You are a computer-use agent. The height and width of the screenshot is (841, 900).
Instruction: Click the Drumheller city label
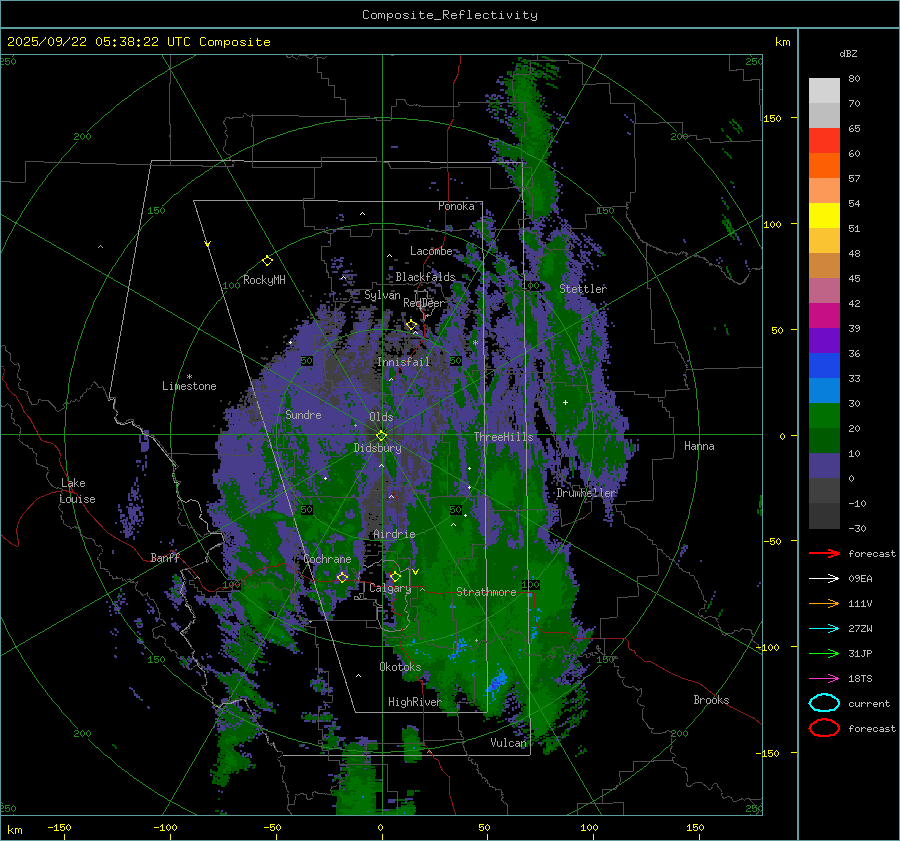coord(586,493)
